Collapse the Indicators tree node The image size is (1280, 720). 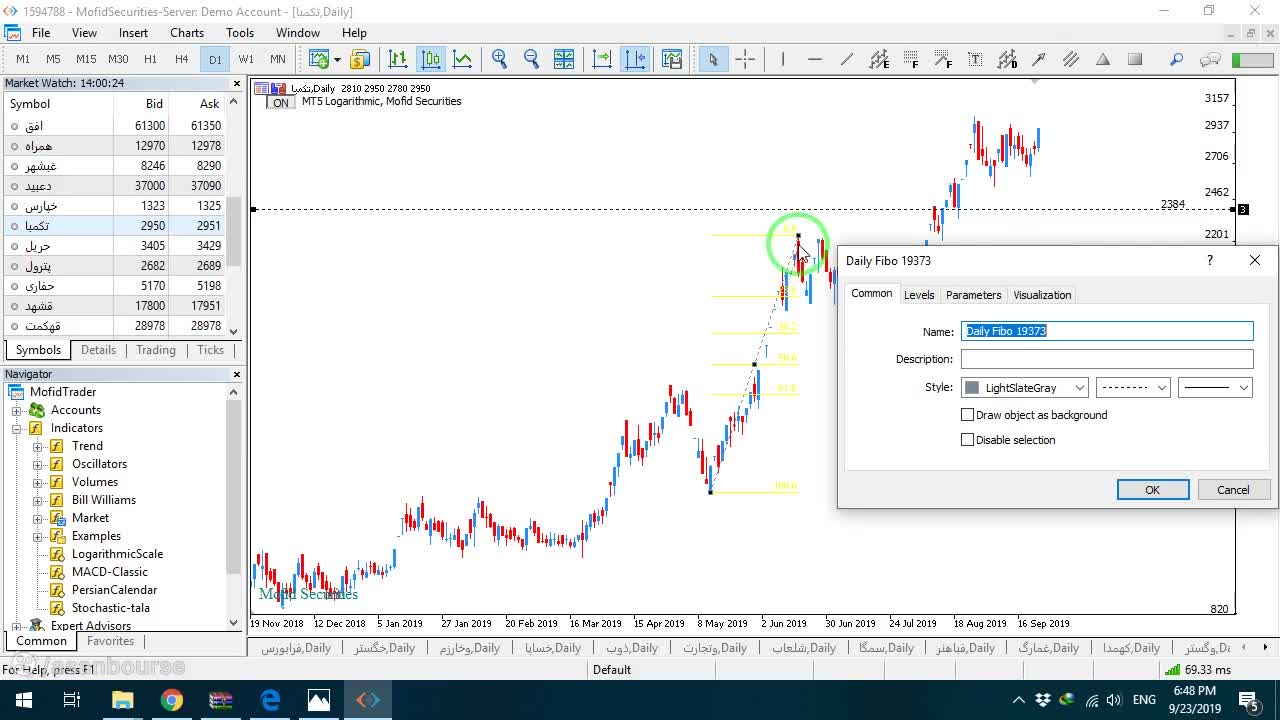click(x=17, y=428)
